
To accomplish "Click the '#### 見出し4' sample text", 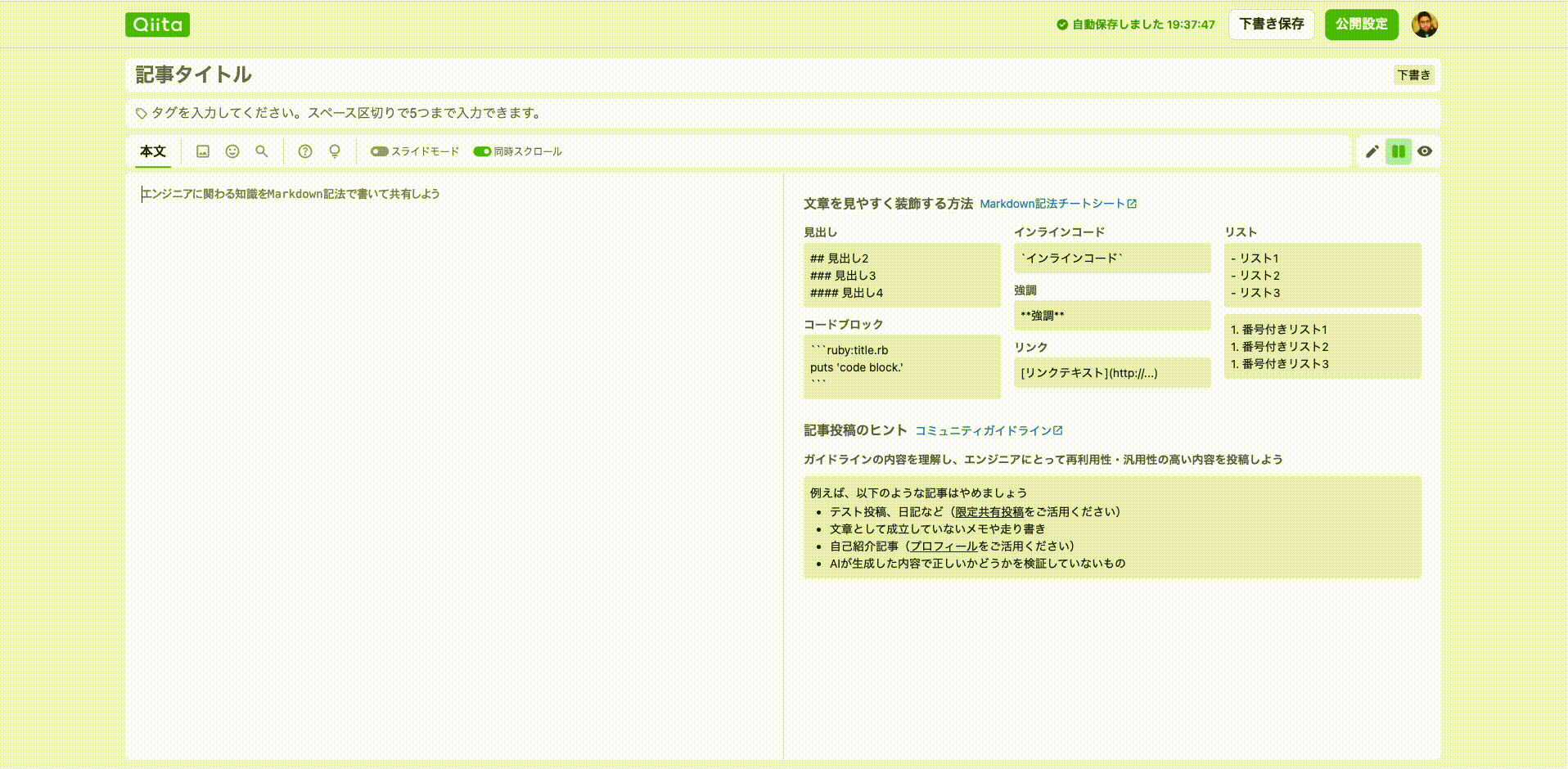I will click(x=847, y=293).
